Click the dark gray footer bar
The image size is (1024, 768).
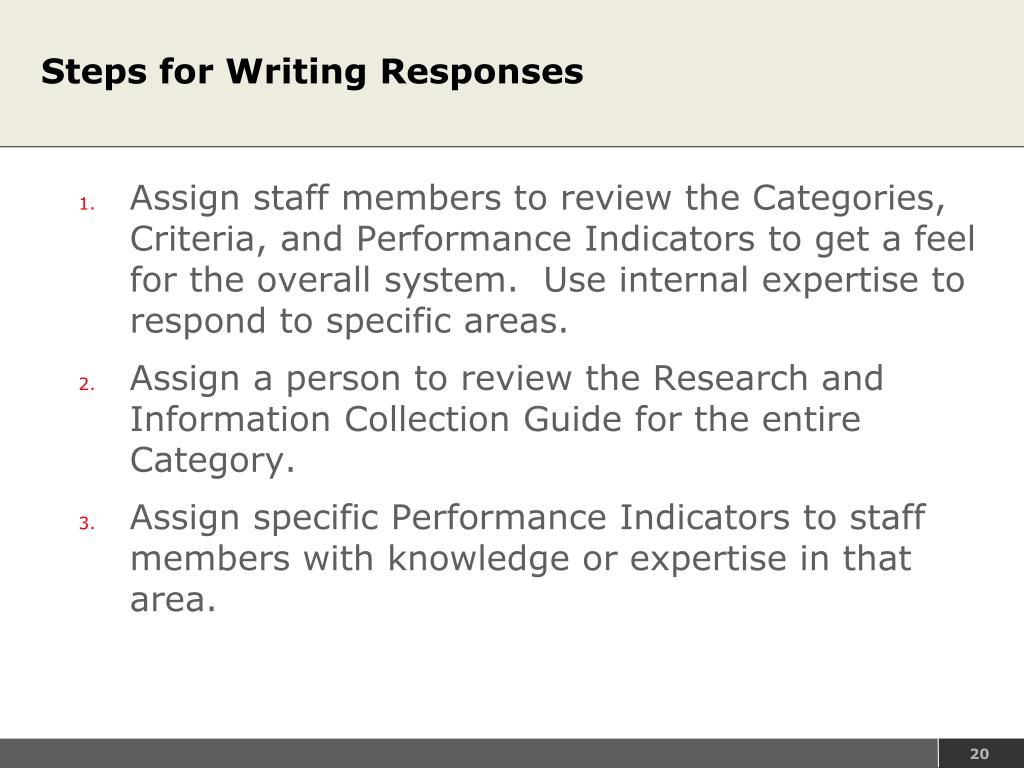tap(468, 754)
